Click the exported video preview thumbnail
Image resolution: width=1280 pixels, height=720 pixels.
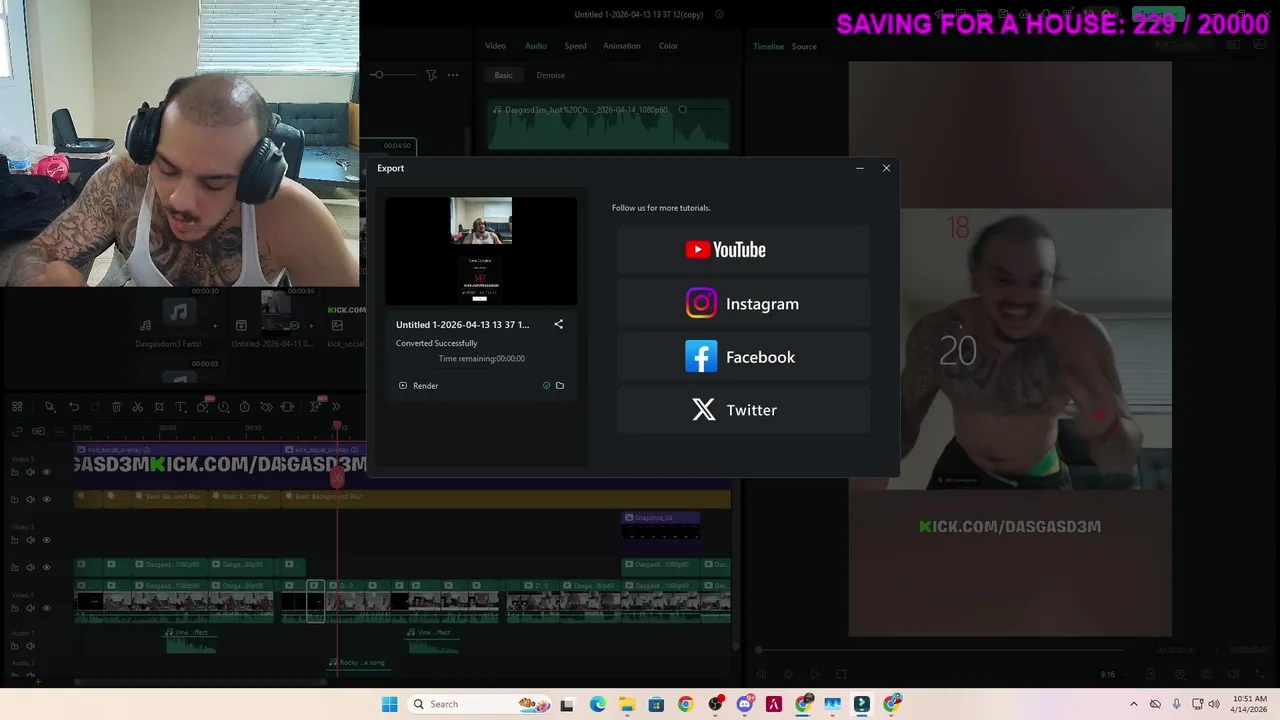click(x=481, y=251)
